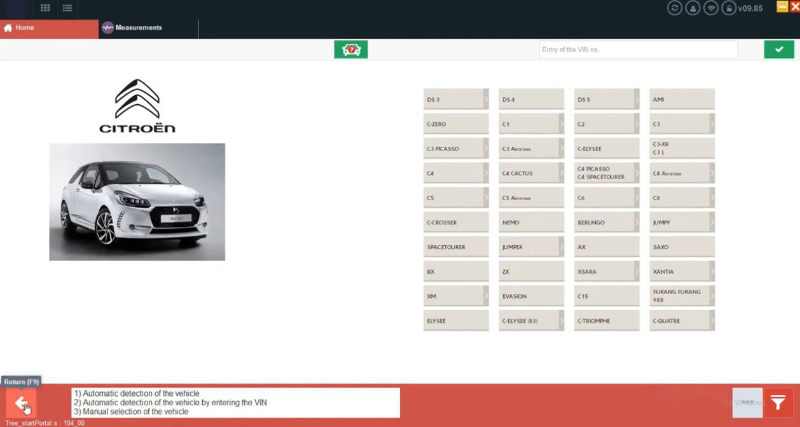The height and width of the screenshot is (427, 800).
Task: Select the JUMPY model
Action: pyautogui.click(x=682, y=222)
